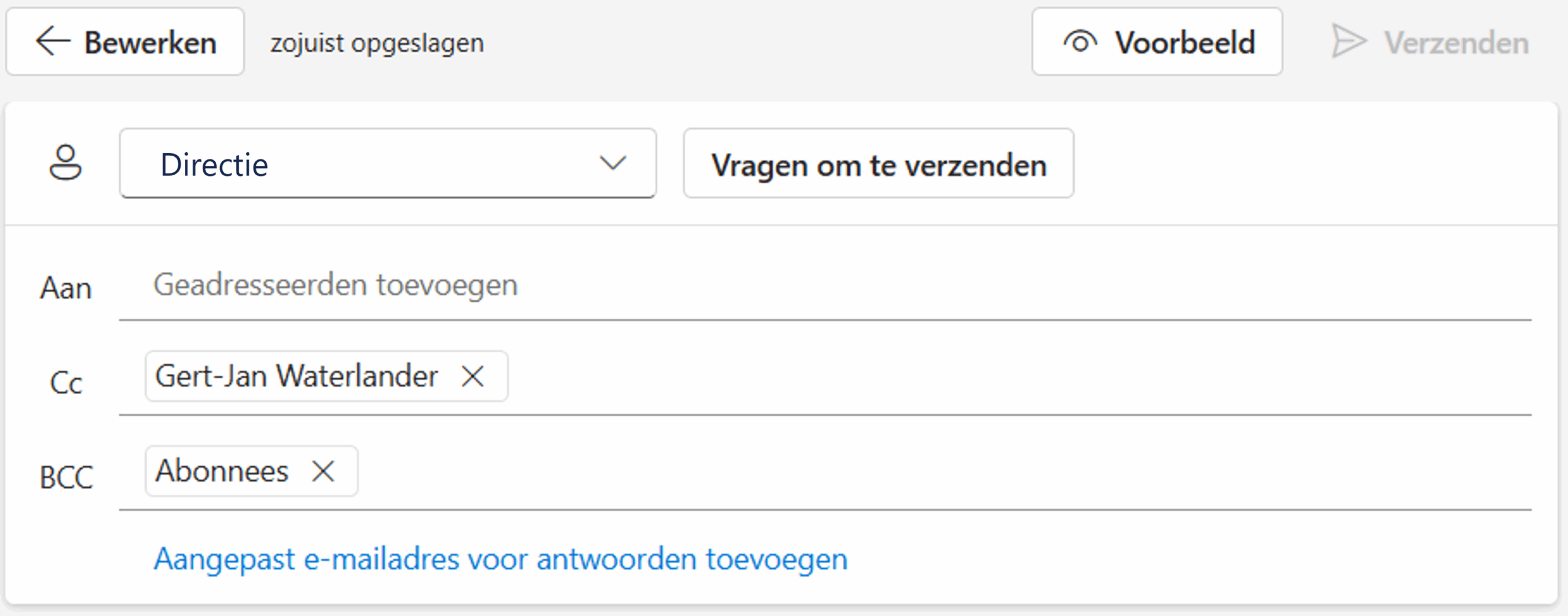1568x616 pixels.
Task: Click the paper plane send icon
Action: tap(1348, 42)
